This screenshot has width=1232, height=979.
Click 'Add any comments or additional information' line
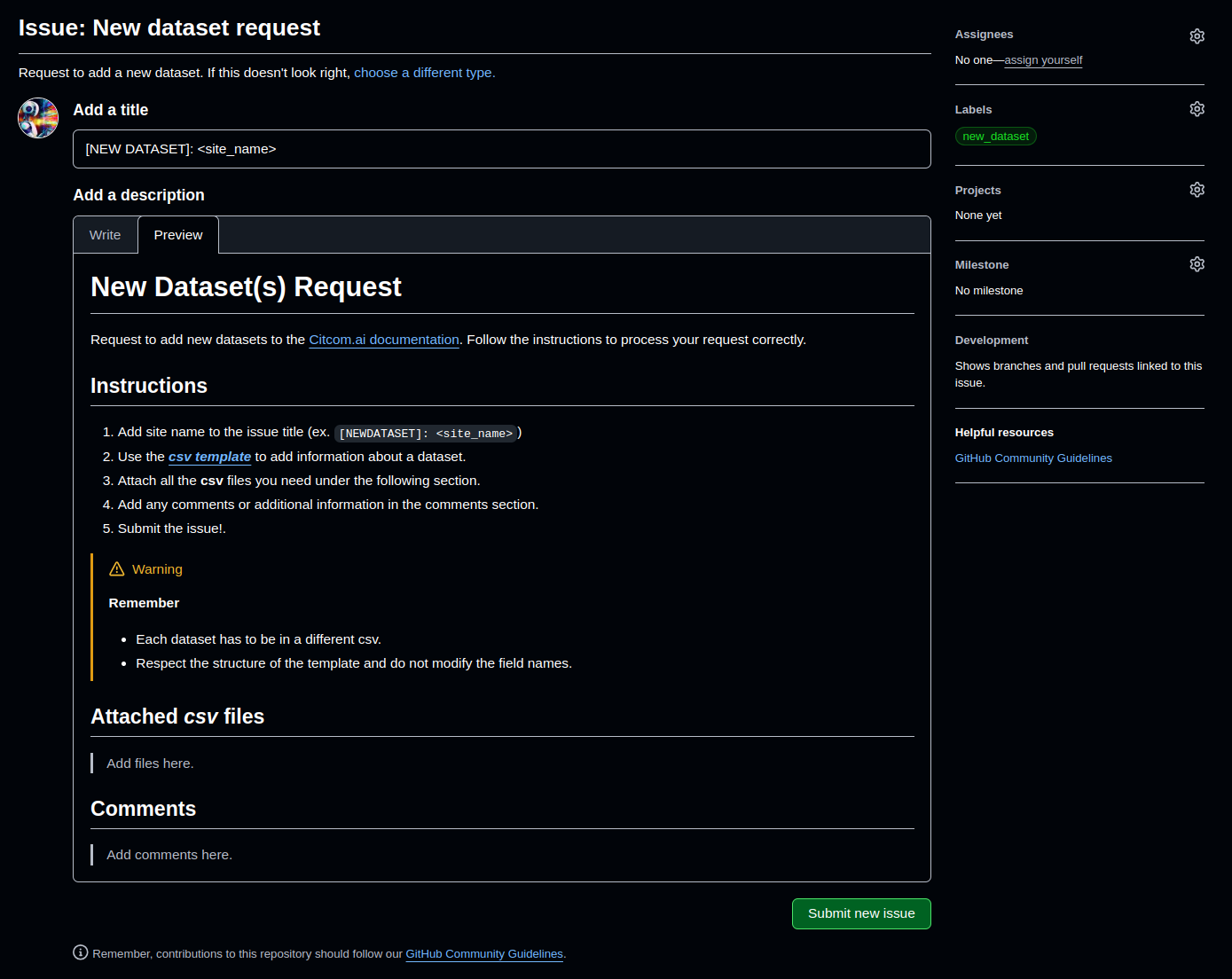coord(328,505)
